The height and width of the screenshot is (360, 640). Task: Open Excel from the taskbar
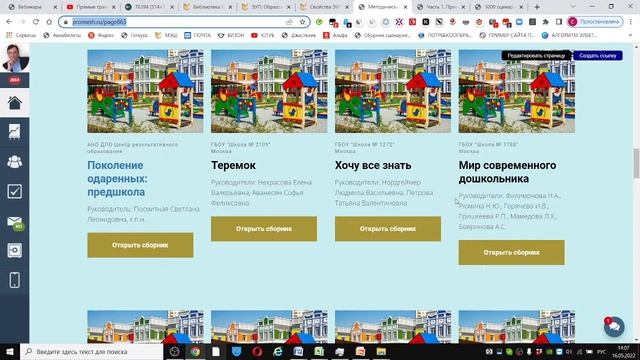319,351
